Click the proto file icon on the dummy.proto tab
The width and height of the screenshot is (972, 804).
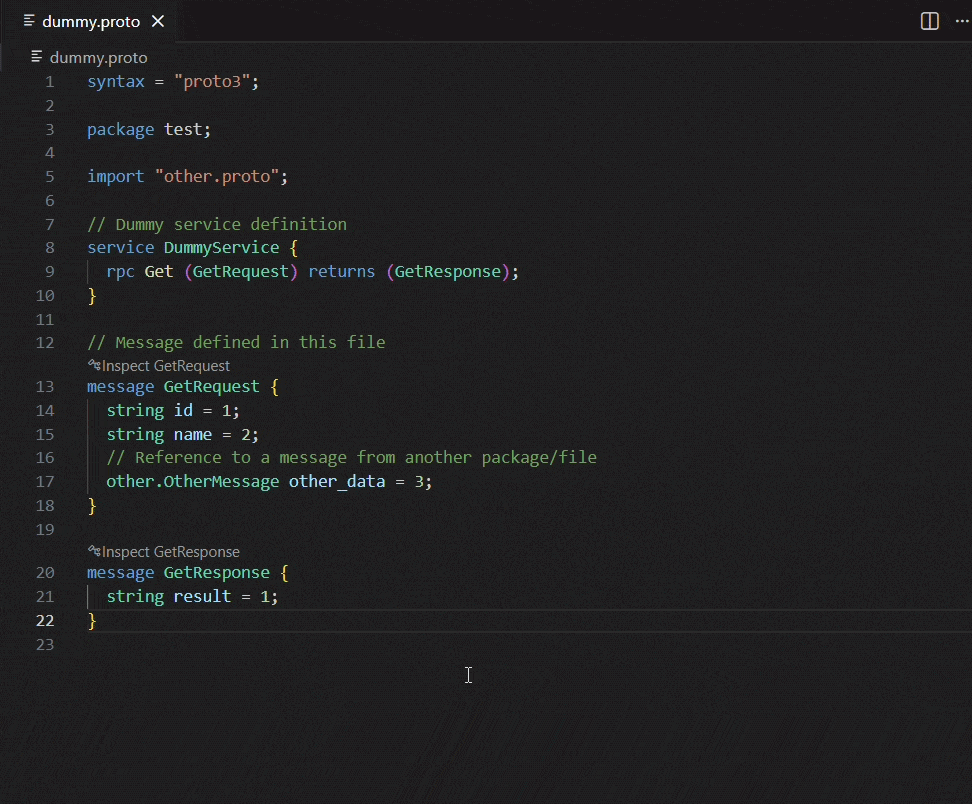[29, 20]
